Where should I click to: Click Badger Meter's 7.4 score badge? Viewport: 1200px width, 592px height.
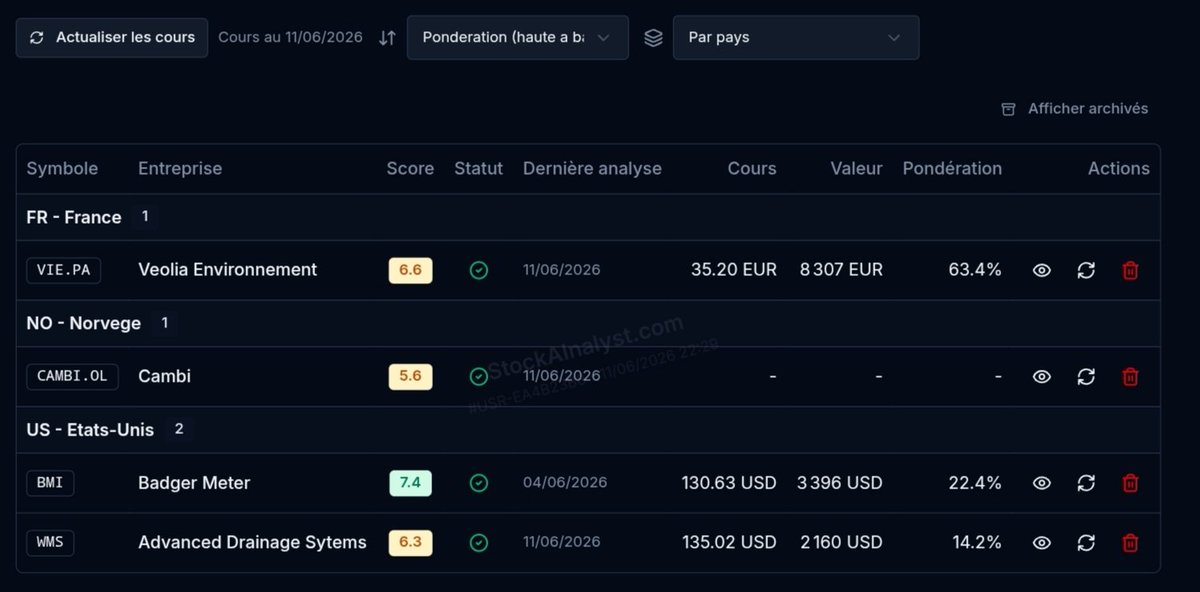[410, 483]
